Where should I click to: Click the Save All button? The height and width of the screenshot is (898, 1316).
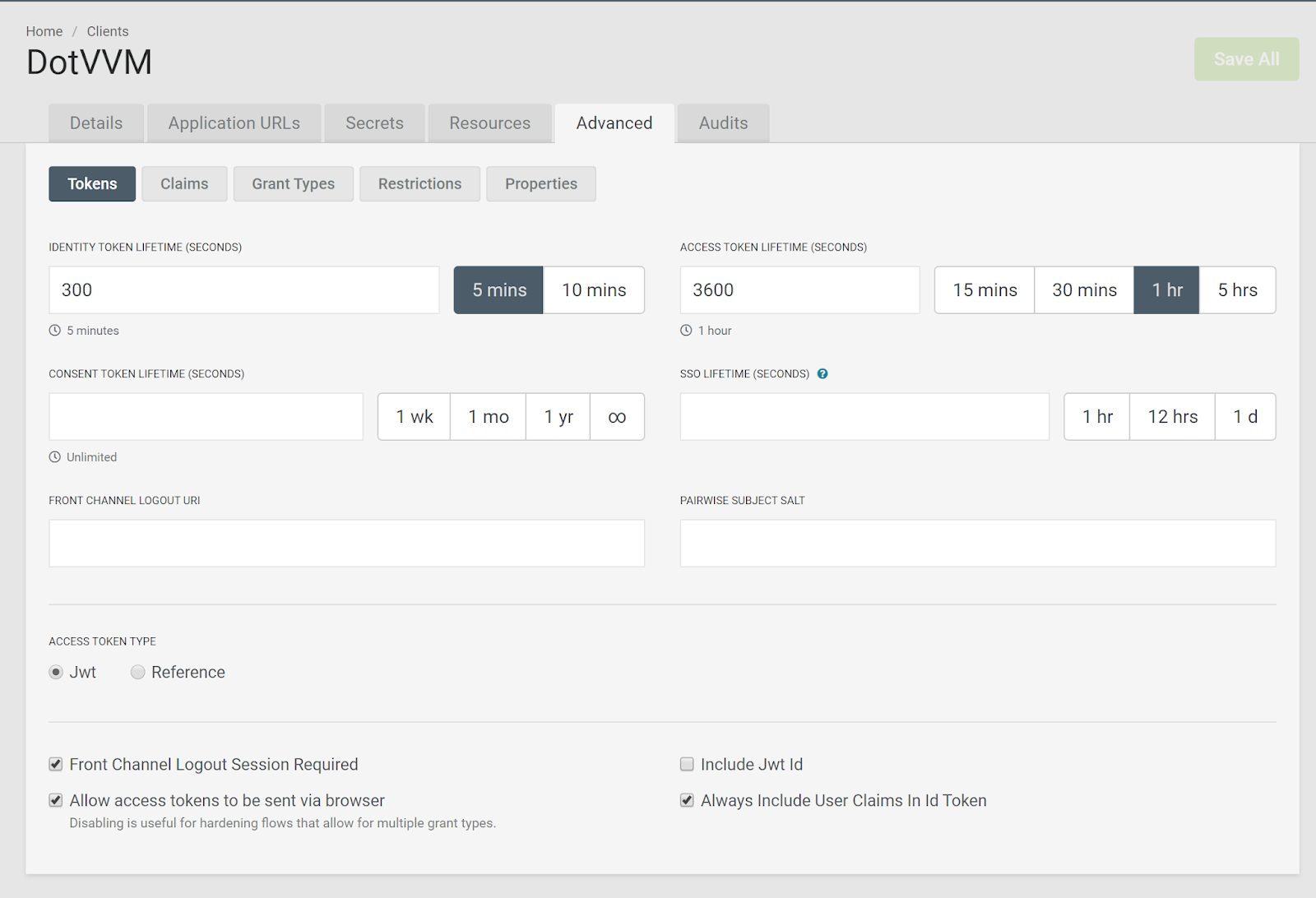(x=1247, y=59)
